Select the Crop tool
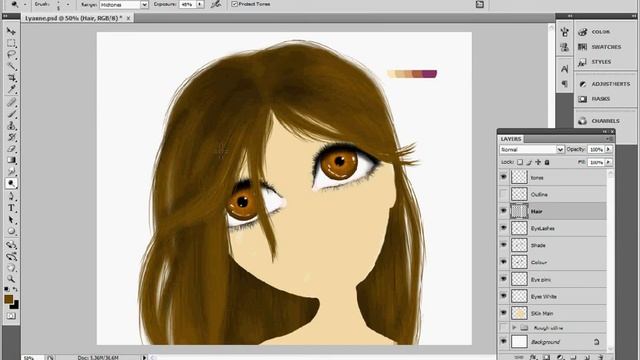Image resolution: width=640 pixels, height=360 pixels. [11, 78]
